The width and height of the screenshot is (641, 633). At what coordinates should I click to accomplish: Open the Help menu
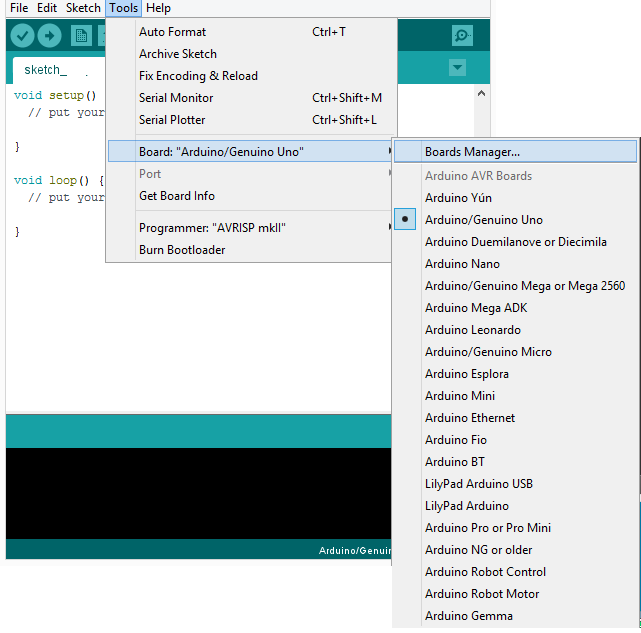158,8
